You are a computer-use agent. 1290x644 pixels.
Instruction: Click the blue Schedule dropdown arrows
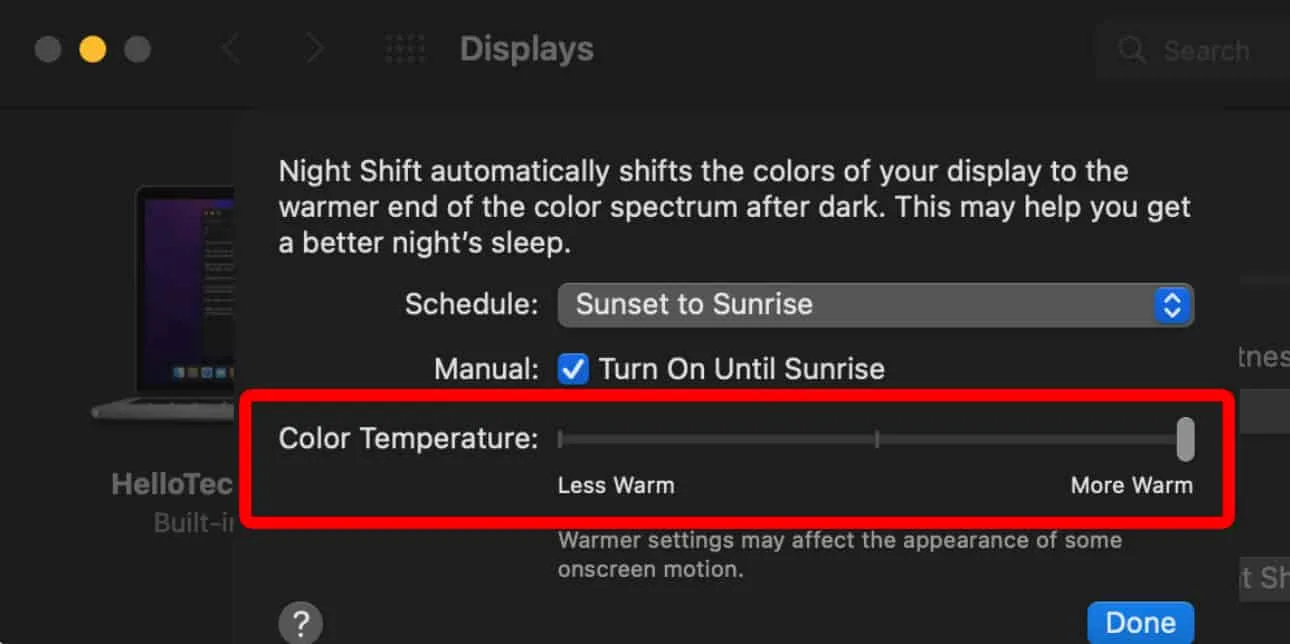coord(1173,304)
